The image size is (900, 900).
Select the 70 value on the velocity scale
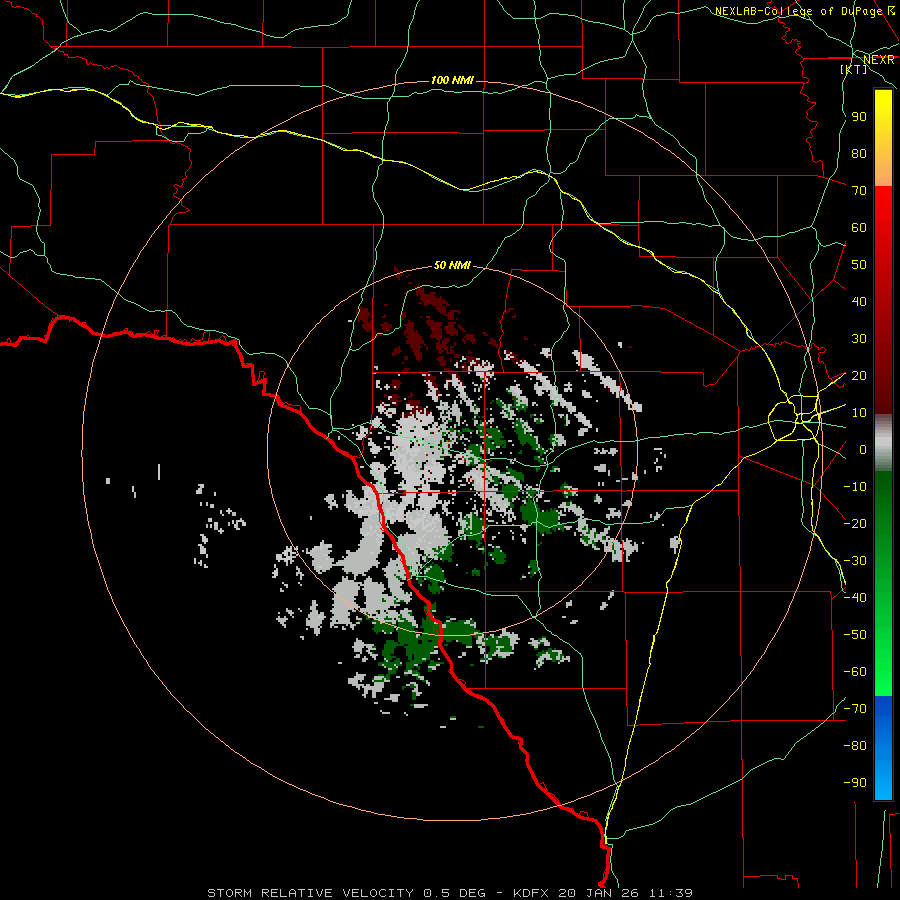point(859,191)
